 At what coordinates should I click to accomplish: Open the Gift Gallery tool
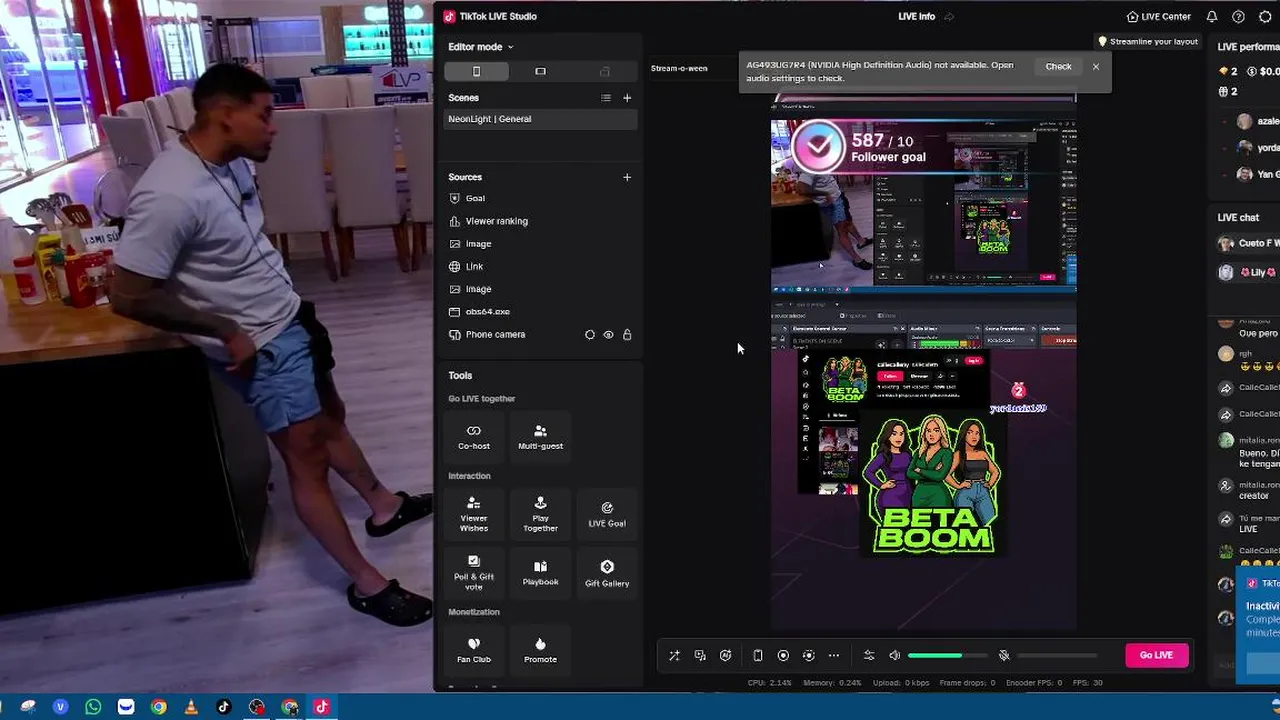point(607,572)
